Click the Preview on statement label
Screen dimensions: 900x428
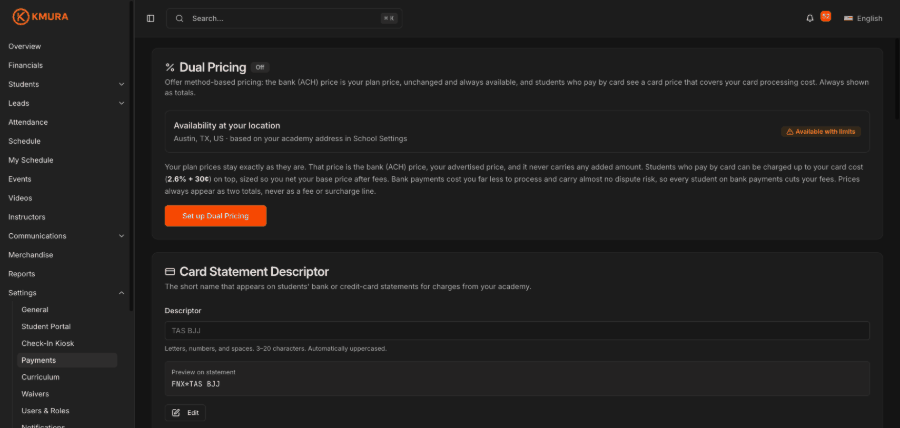pos(203,372)
